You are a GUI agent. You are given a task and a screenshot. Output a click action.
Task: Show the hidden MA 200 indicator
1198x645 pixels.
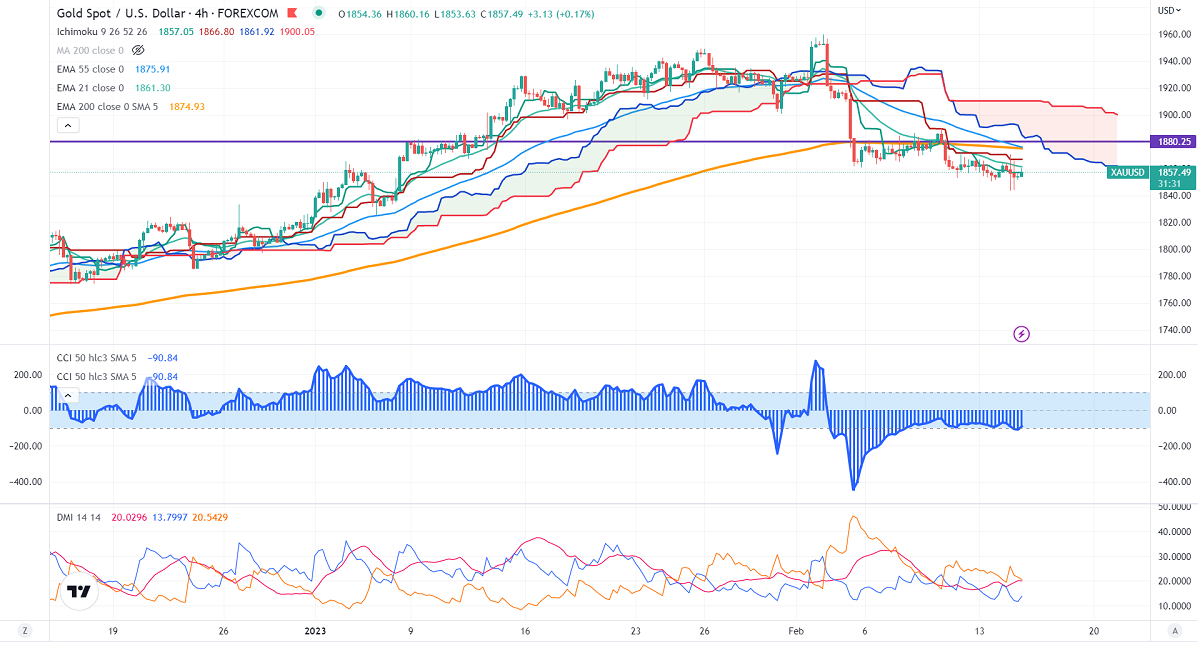(138, 49)
